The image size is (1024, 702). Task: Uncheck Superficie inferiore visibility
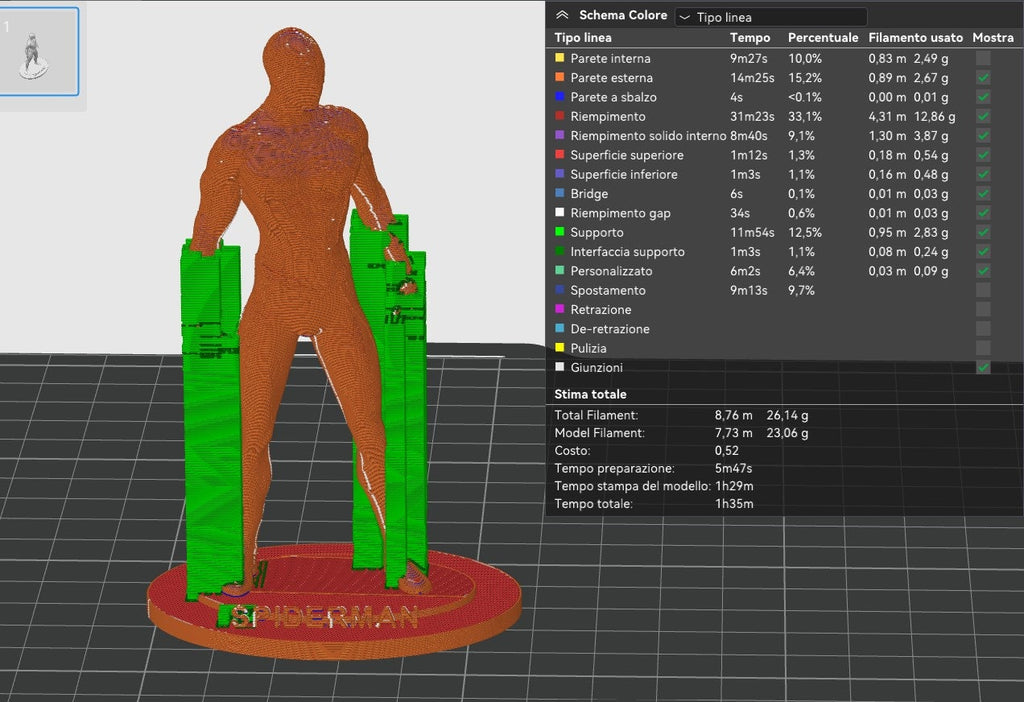(x=983, y=174)
